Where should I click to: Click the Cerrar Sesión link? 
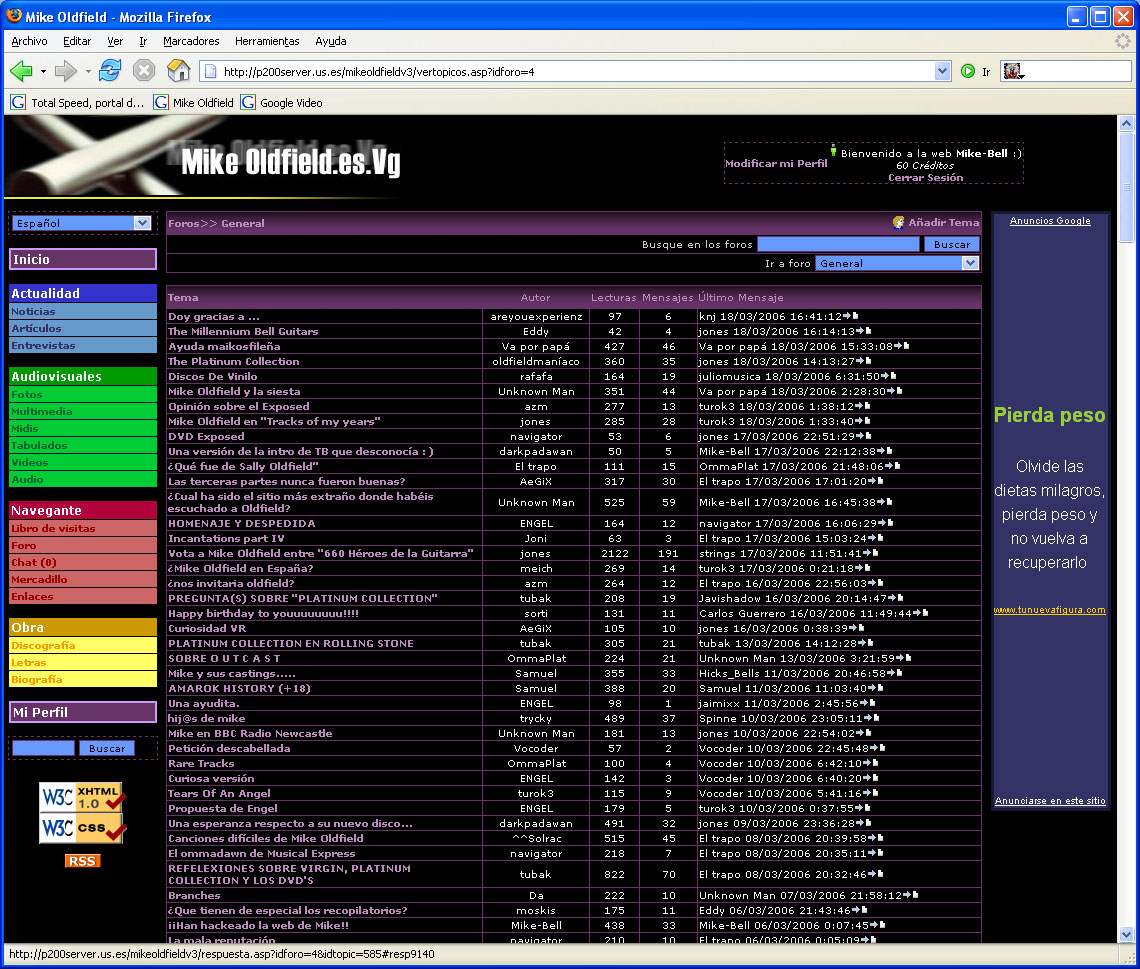pyautogui.click(x=926, y=177)
